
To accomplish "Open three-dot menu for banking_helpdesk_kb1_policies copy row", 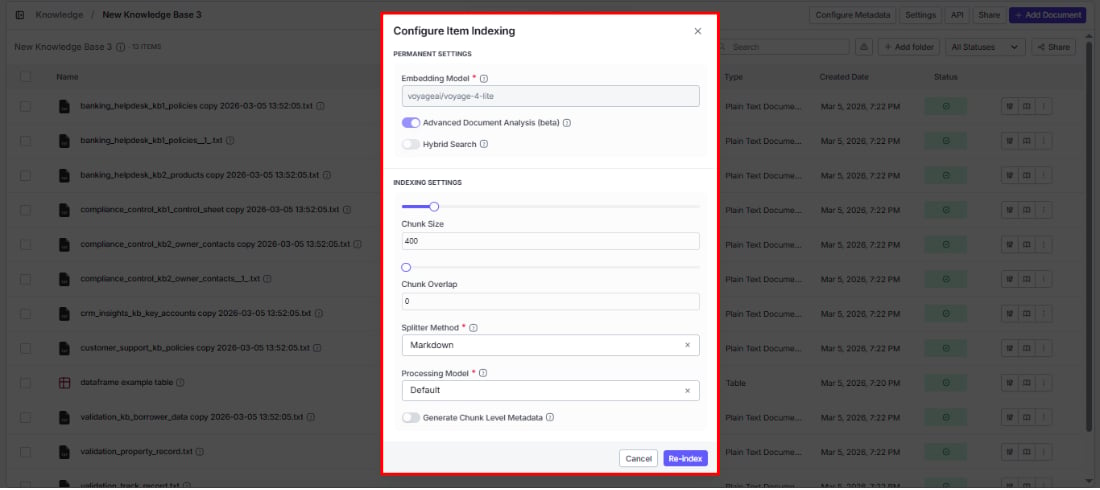I will point(1044,107).
